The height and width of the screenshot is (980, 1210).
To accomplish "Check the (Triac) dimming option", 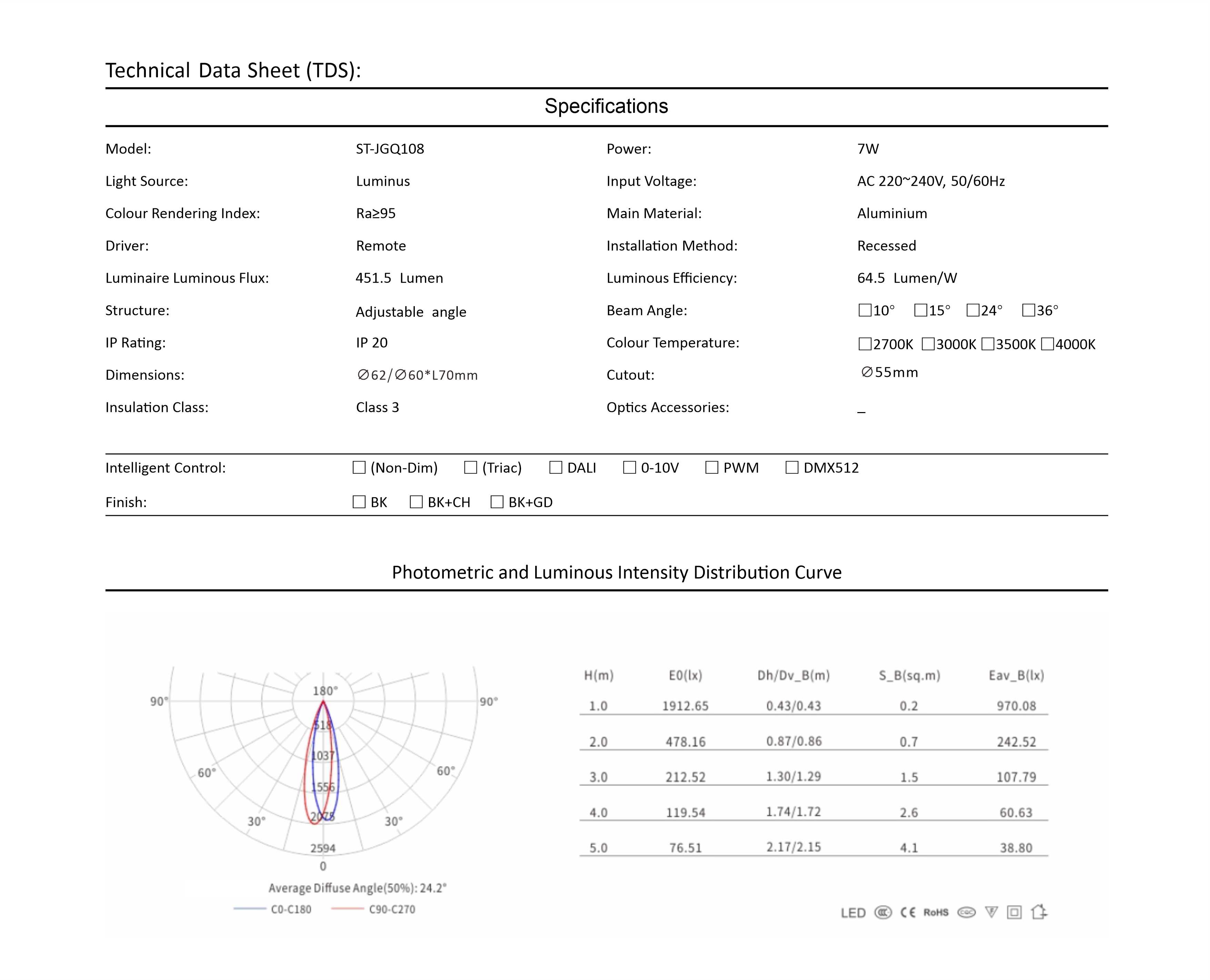I will (470, 468).
